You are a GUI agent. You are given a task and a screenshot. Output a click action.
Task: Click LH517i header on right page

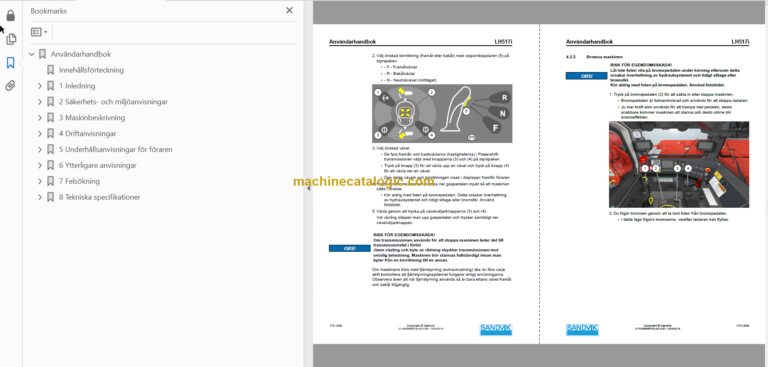(740, 42)
